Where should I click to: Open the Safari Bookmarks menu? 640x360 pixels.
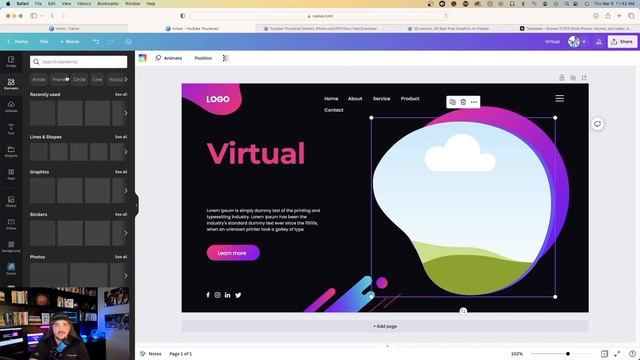tap(108, 4)
